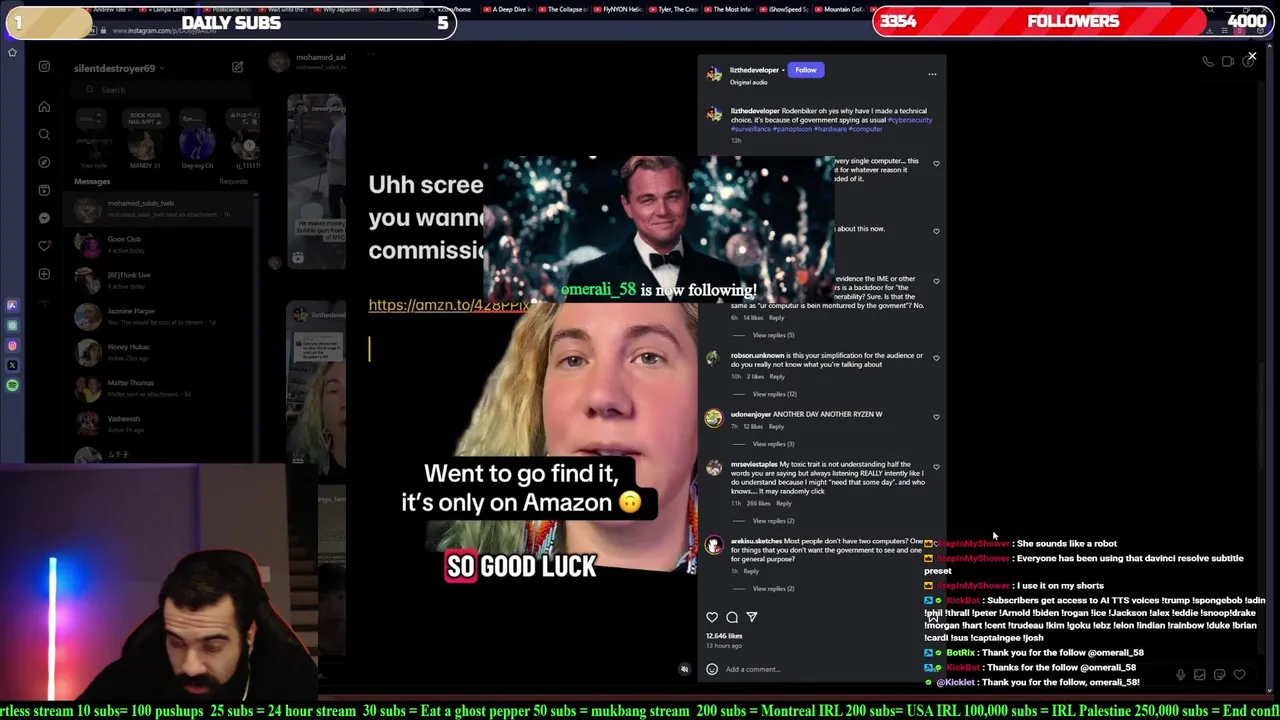Open Spotify icon in browser sidebar
Screen dimensions: 1280x720
12,385
